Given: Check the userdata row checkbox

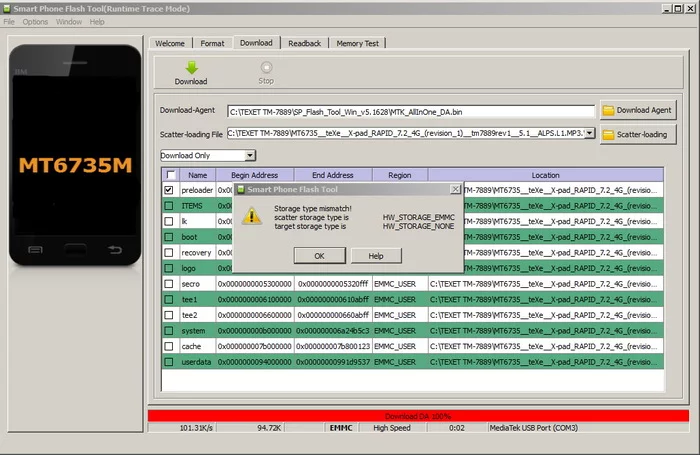Looking at the screenshot, I should click(169, 362).
